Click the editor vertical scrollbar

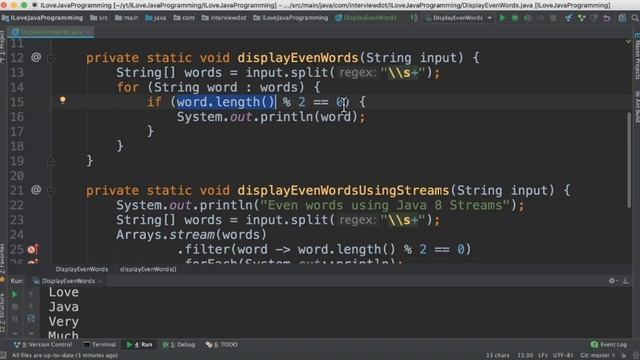(629, 159)
